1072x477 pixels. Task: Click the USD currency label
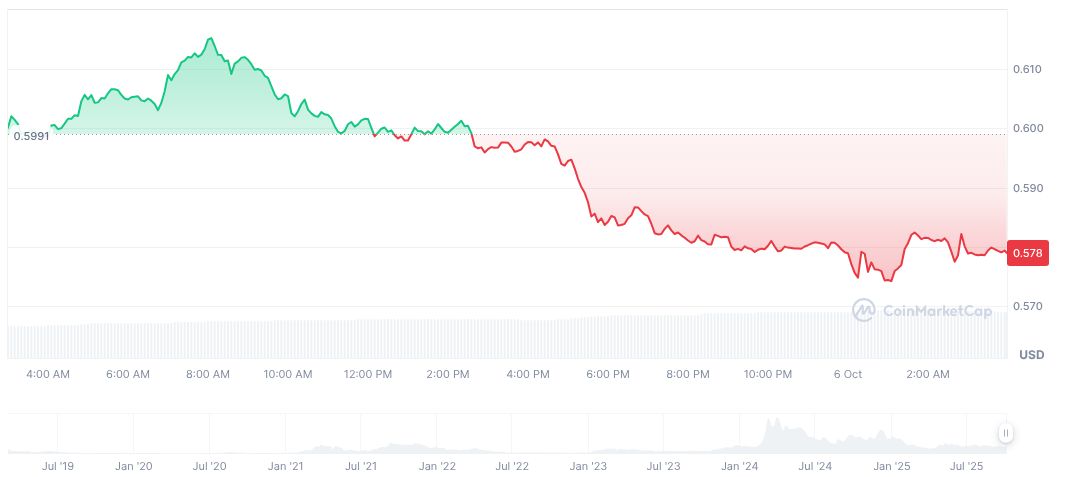(1031, 355)
